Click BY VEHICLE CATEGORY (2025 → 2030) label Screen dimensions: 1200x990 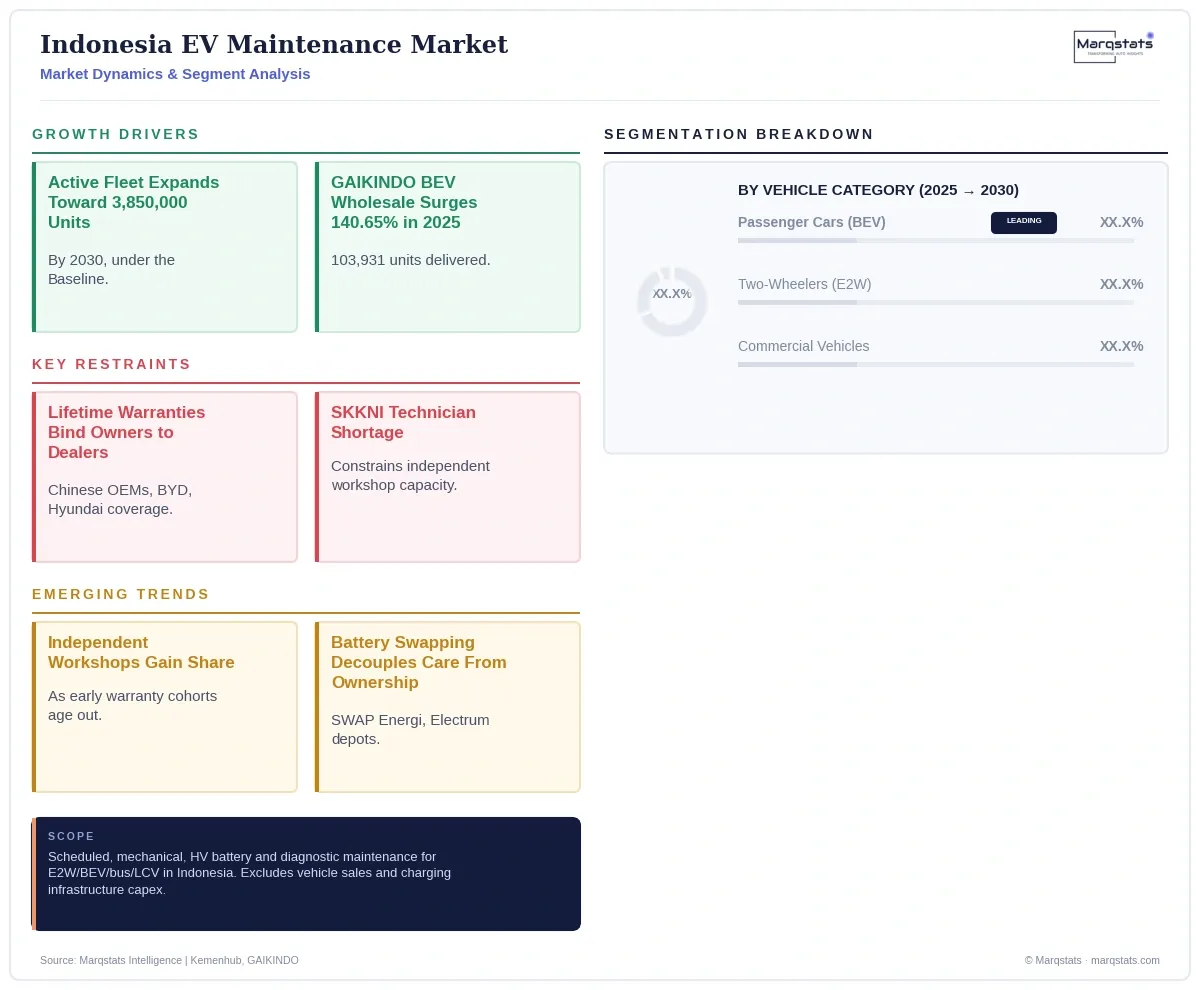(878, 190)
